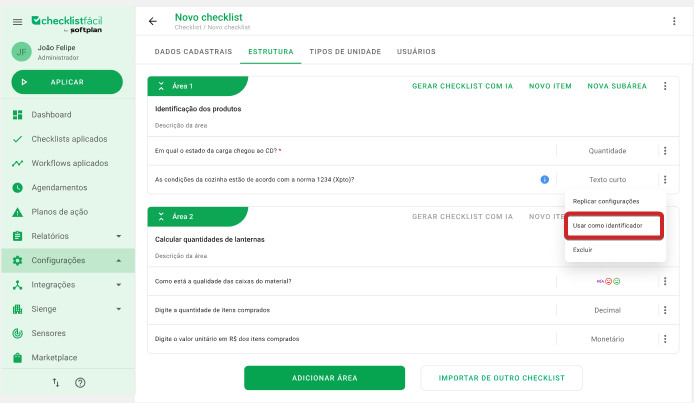Open the hamburger menu icon

click(18, 21)
